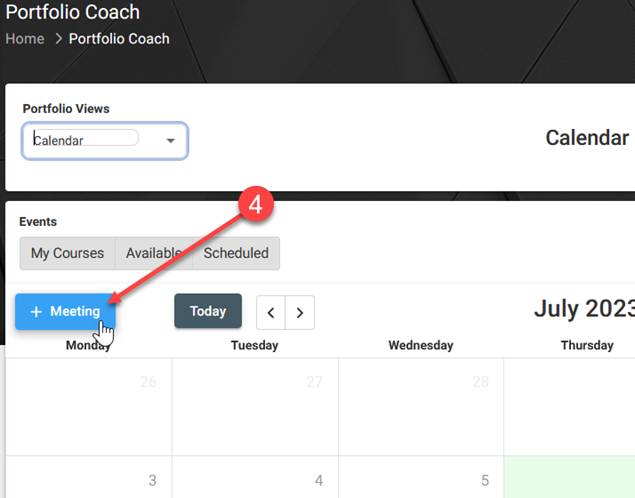Image resolution: width=635 pixels, height=498 pixels.
Task: Select June 27 calendar cell
Action: point(255,406)
